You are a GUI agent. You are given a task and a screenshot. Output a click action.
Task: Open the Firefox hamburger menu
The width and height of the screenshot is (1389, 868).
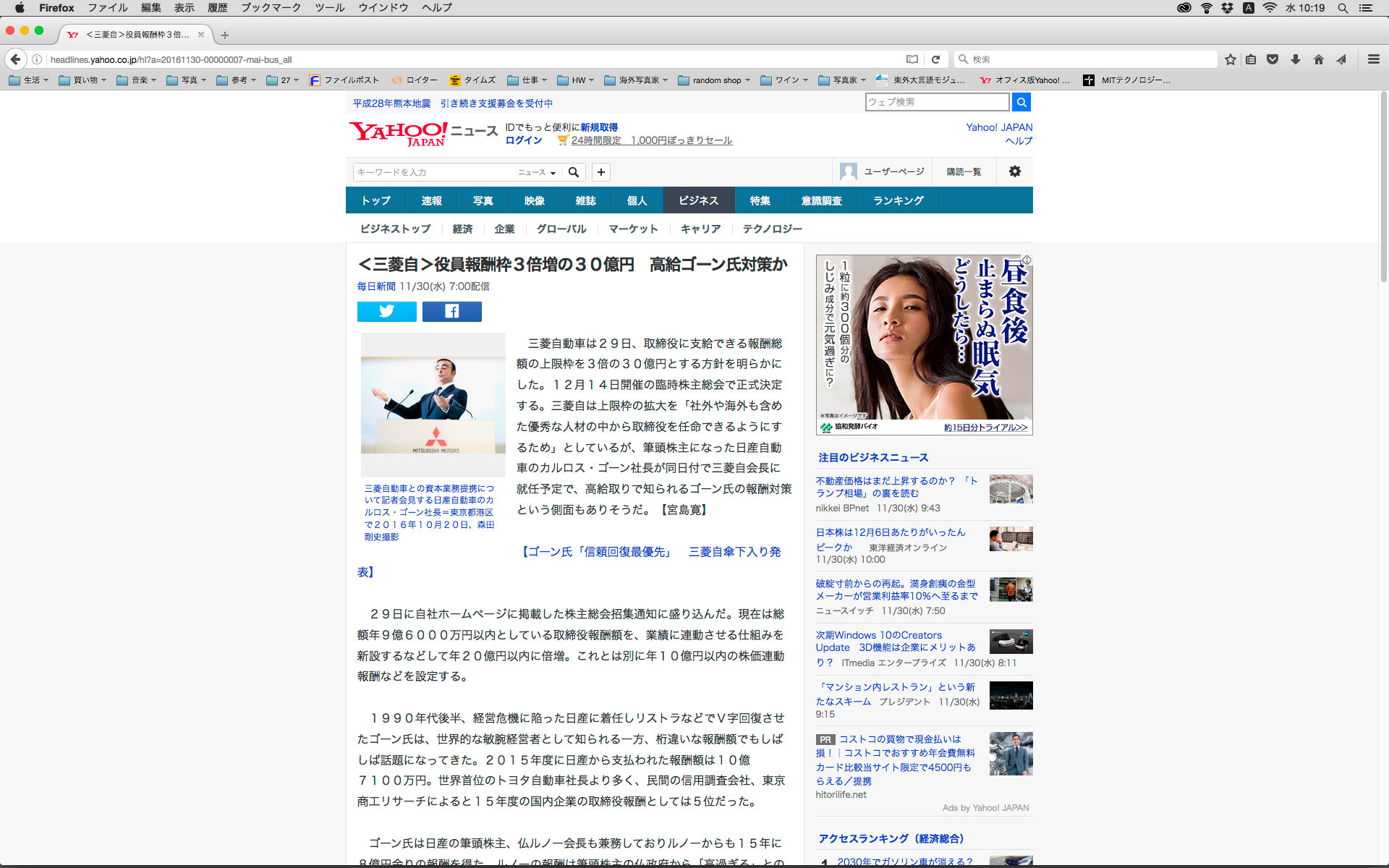pyautogui.click(x=1373, y=59)
